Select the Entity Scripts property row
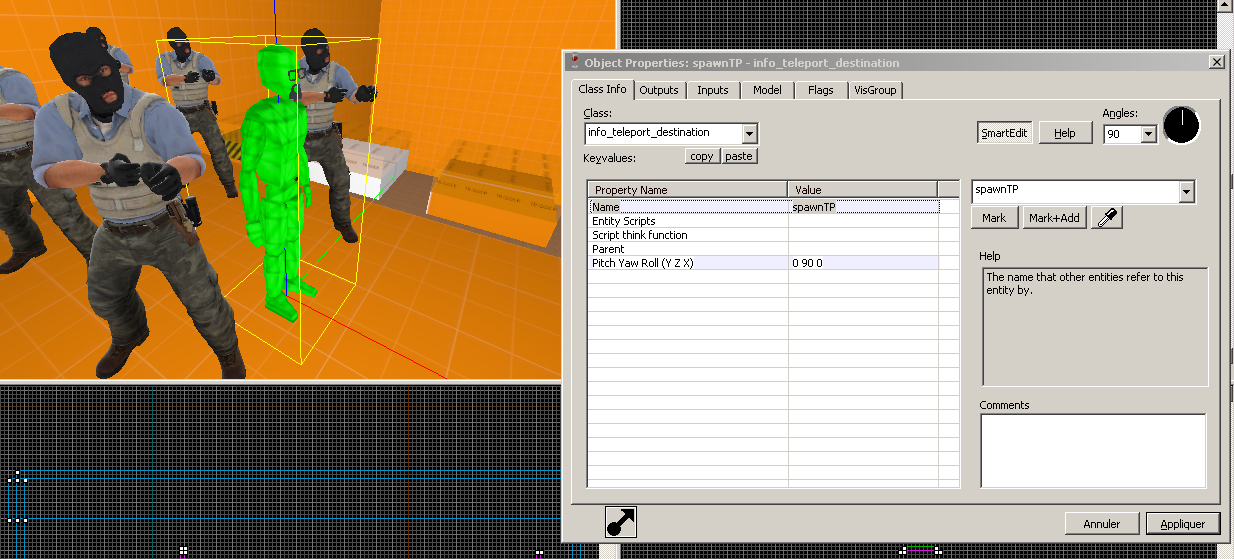1234x559 pixels. coord(764,221)
